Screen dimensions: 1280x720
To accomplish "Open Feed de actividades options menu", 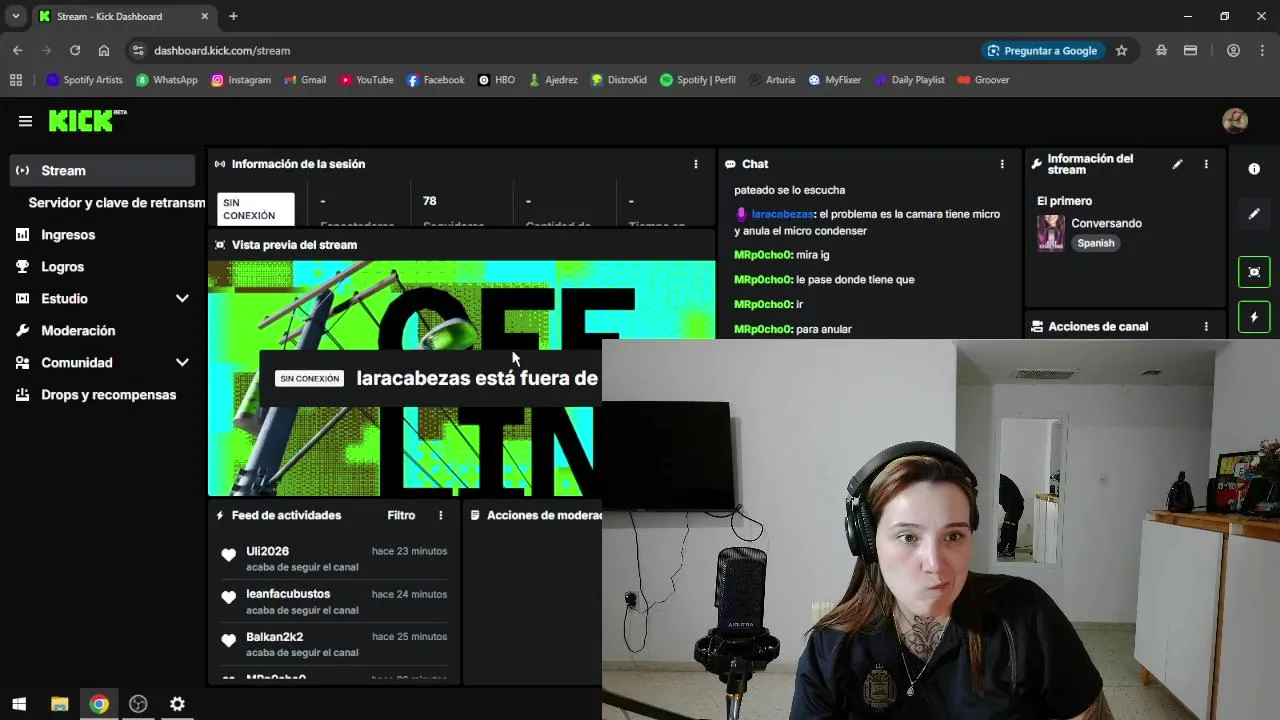I will tap(440, 516).
